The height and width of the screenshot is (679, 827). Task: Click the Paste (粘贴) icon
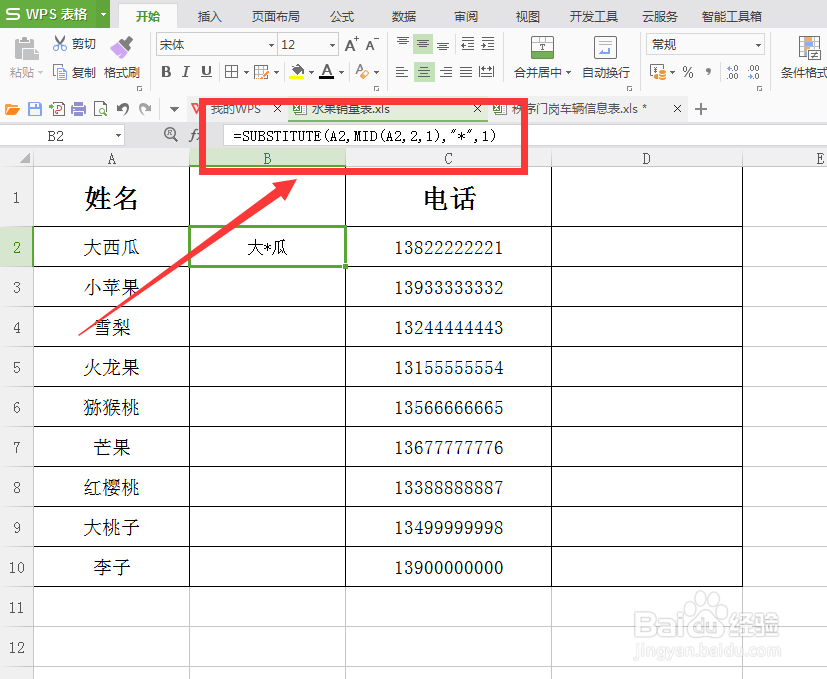coord(25,50)
